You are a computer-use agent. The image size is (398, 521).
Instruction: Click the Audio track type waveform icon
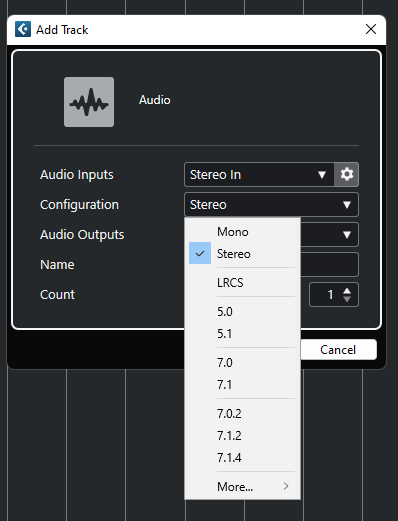[89, 102]
